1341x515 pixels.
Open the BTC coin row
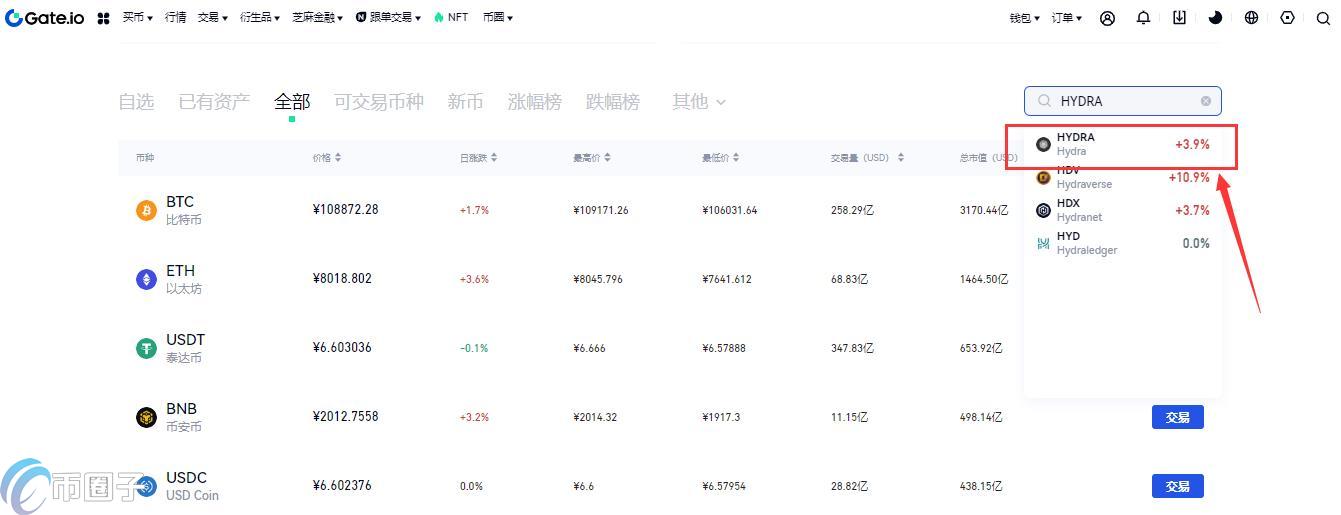[180, 210]
